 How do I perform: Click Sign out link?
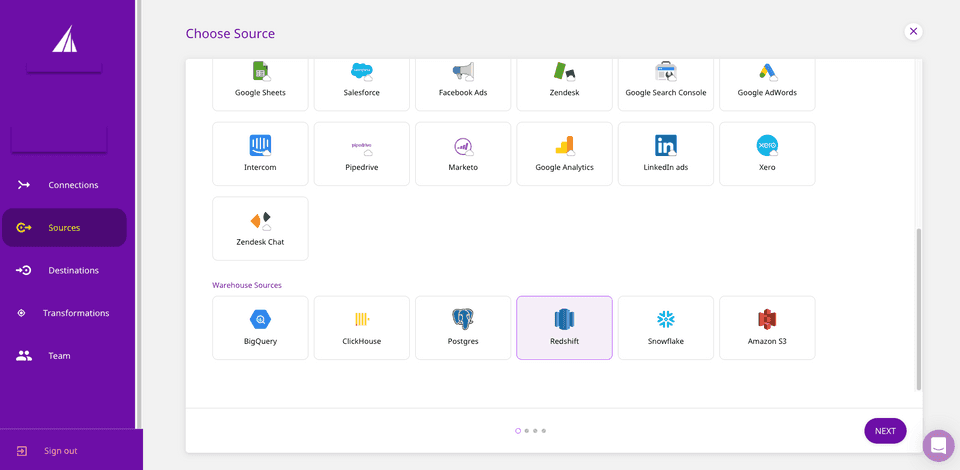[x=60, y=451]
